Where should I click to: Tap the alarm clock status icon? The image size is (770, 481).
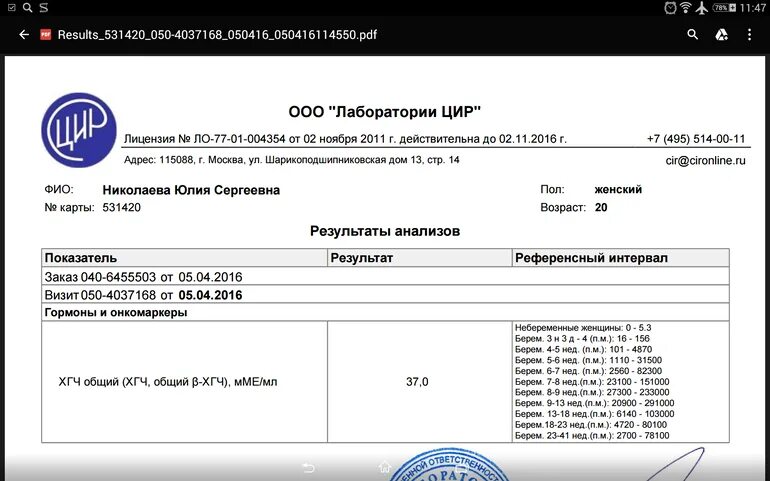pos(670,7)
